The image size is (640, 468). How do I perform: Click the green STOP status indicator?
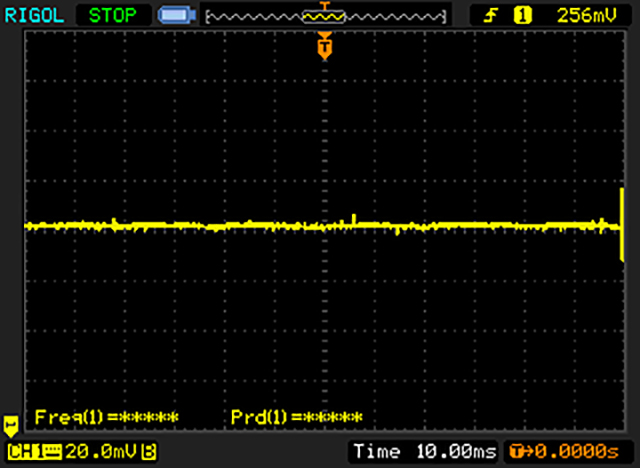tap(113, 16)
